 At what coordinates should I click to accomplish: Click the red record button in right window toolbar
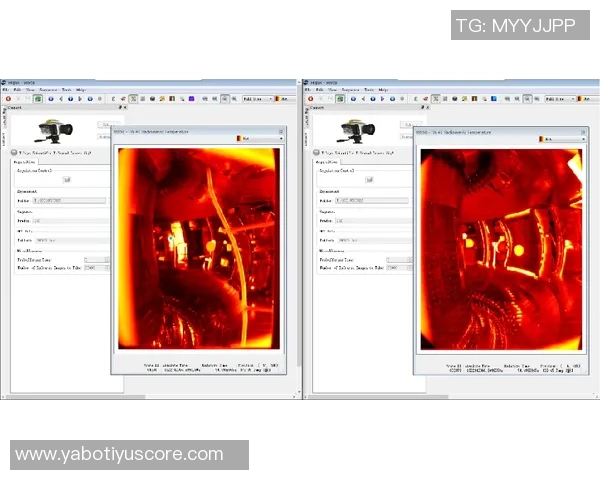[309, 99]
